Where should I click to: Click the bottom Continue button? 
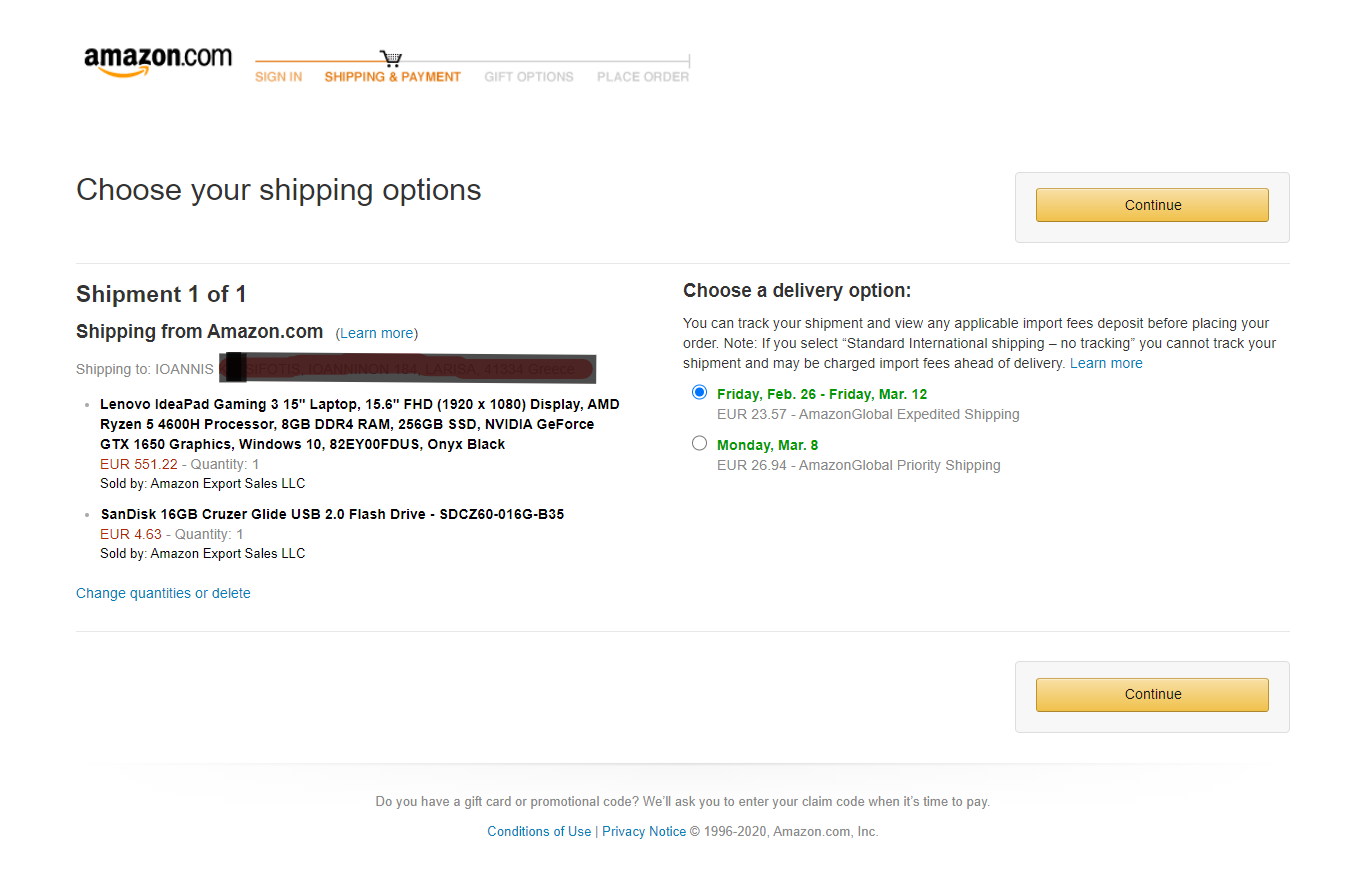point(1152,694)
